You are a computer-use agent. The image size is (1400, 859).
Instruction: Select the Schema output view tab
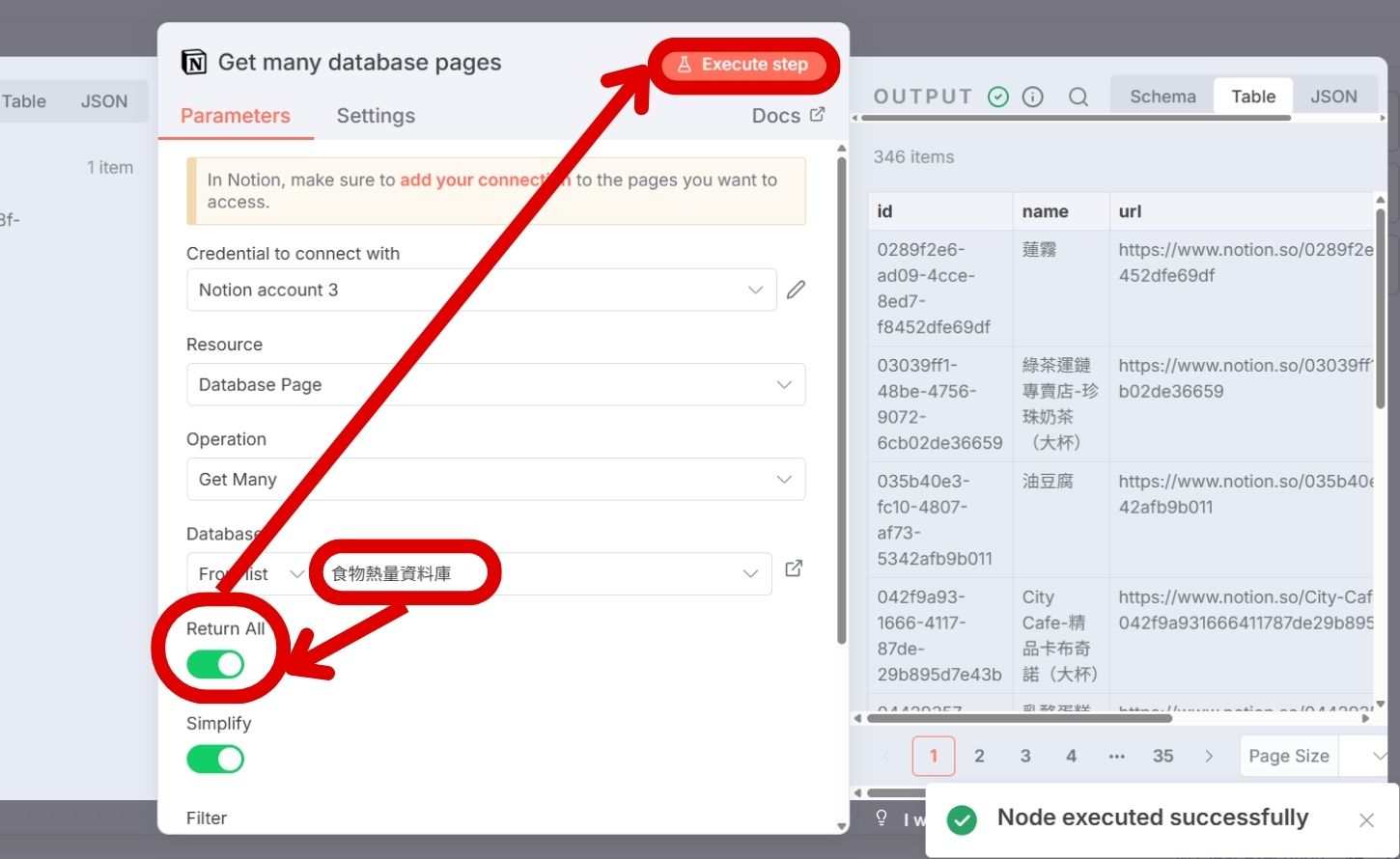(x=1162, y=97)
